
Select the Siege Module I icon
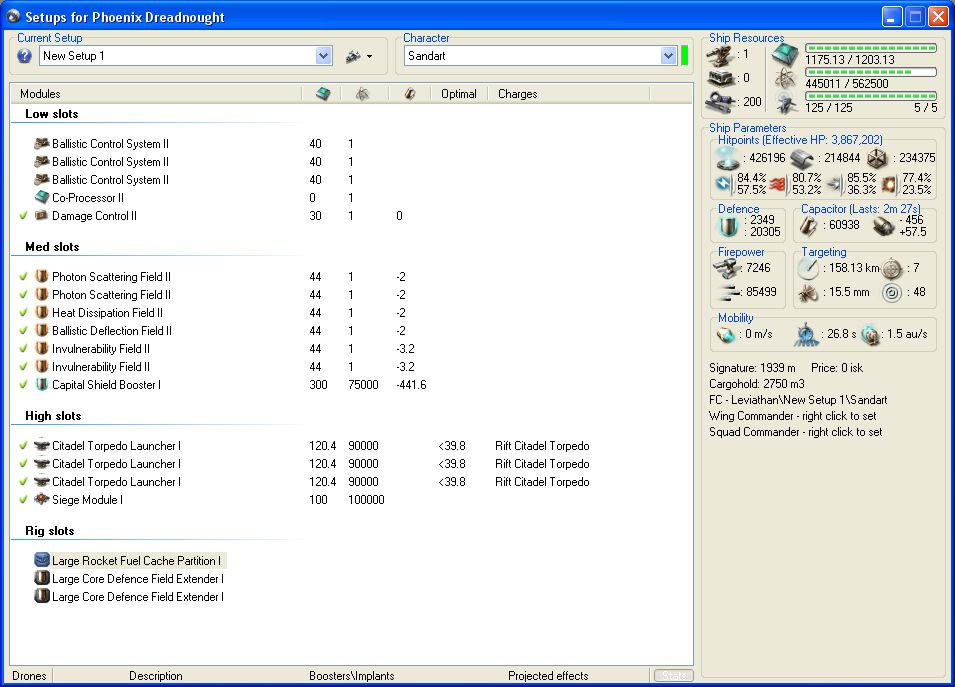pos(42,499)
